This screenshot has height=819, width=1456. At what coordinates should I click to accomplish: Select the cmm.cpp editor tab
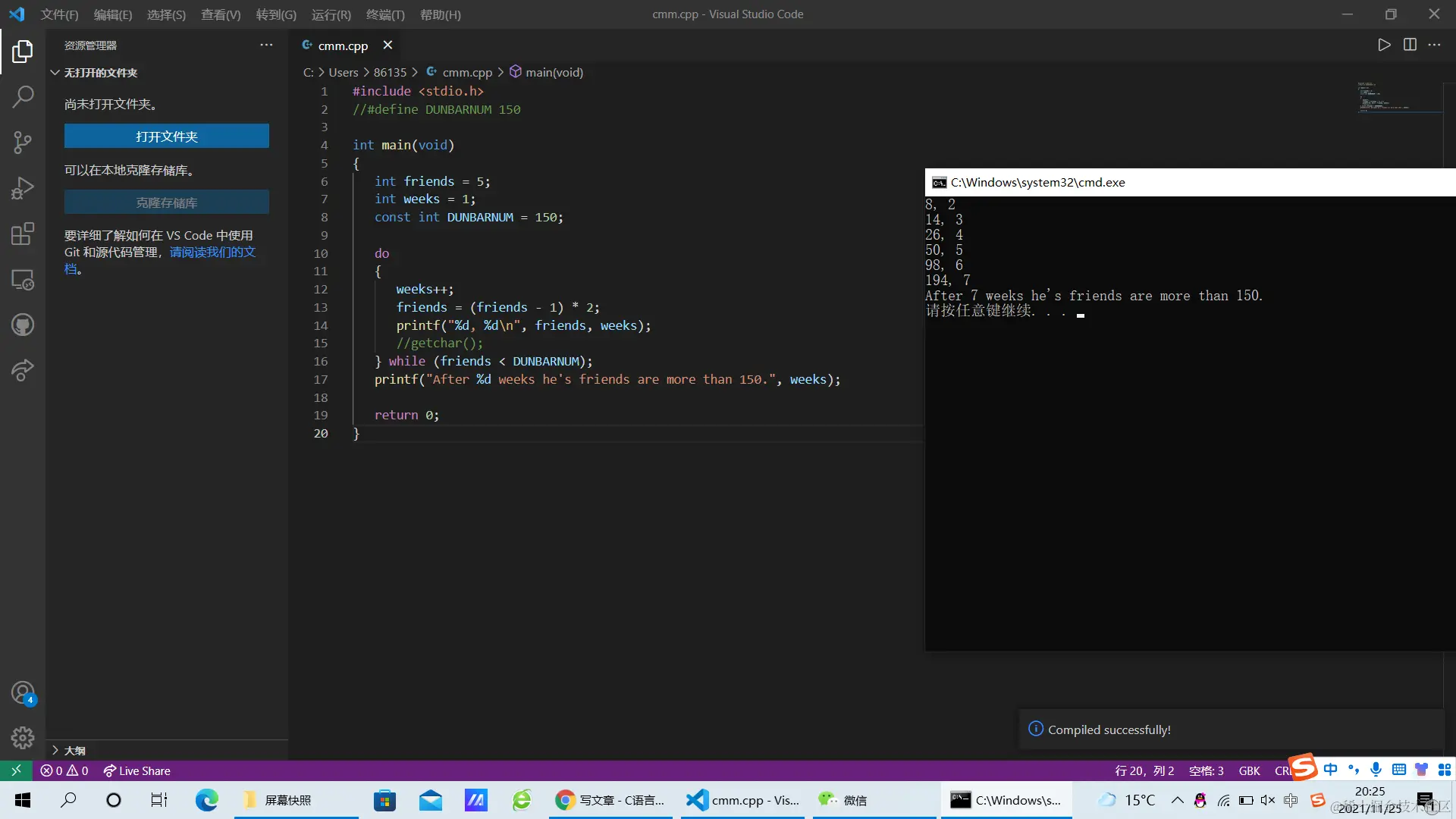coord(342,45)
